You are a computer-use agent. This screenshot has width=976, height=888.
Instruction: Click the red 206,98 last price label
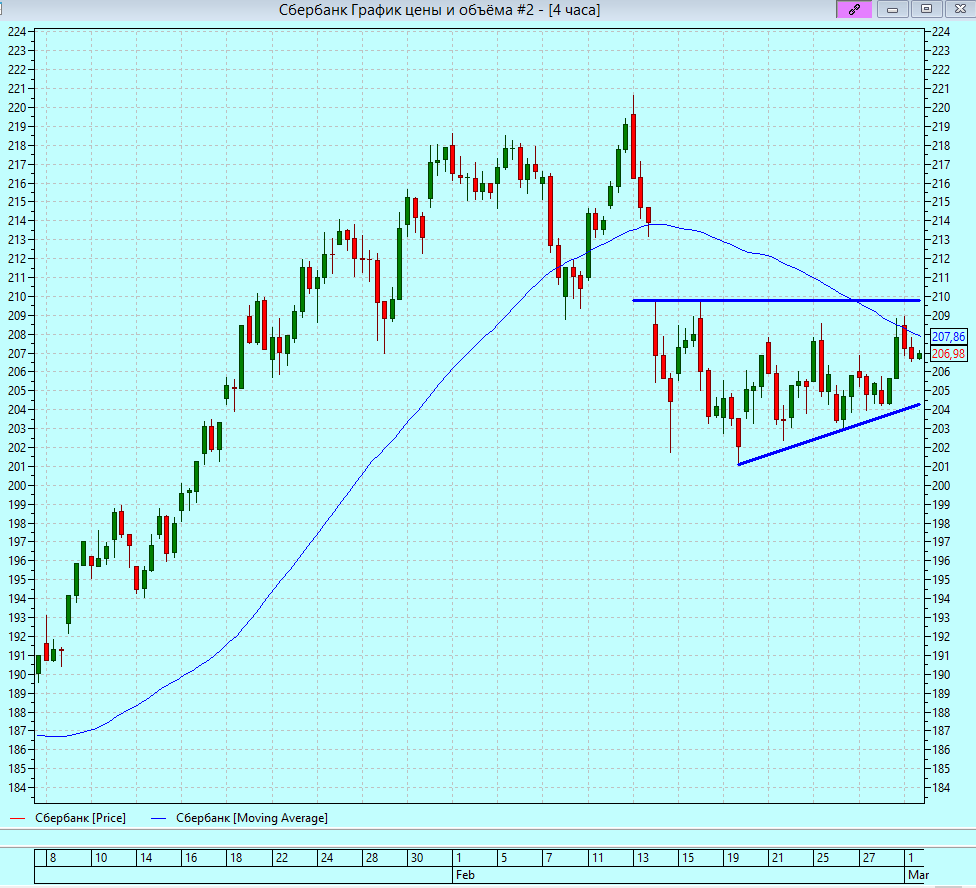coord(949,353)
